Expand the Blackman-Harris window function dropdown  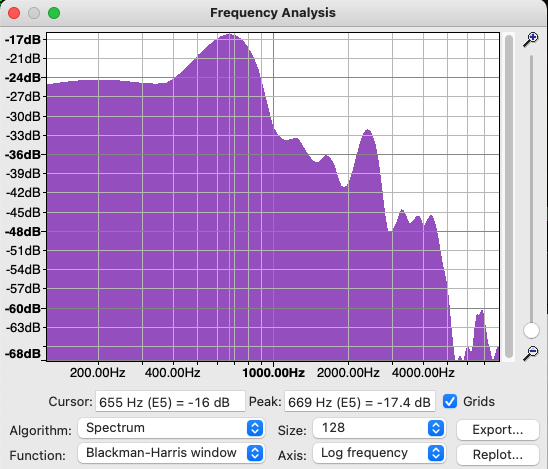click(171, 453)
